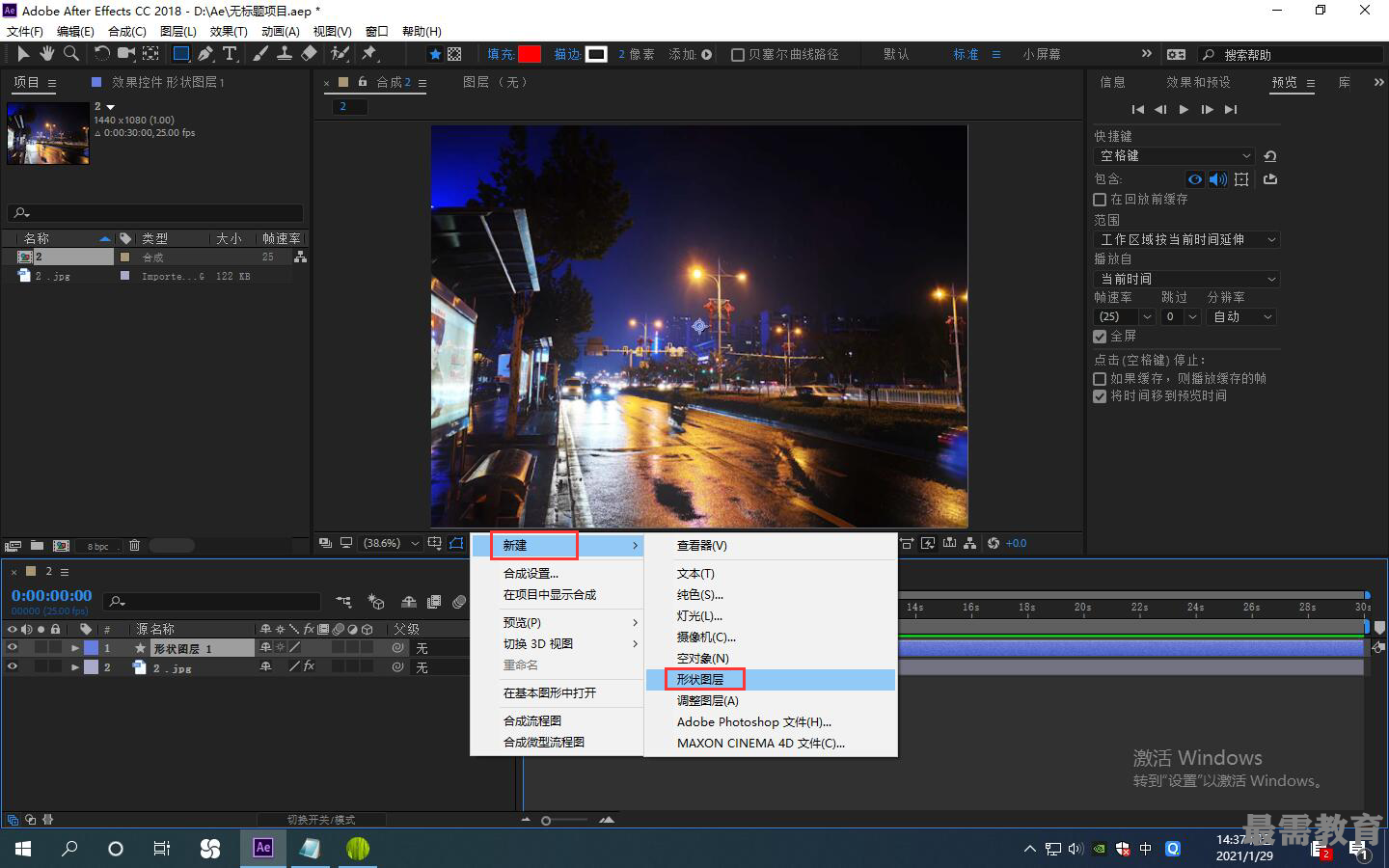This screenshot has width=1389, height=868.
Task: Select the Eraser tool
Action: (309, 54)
